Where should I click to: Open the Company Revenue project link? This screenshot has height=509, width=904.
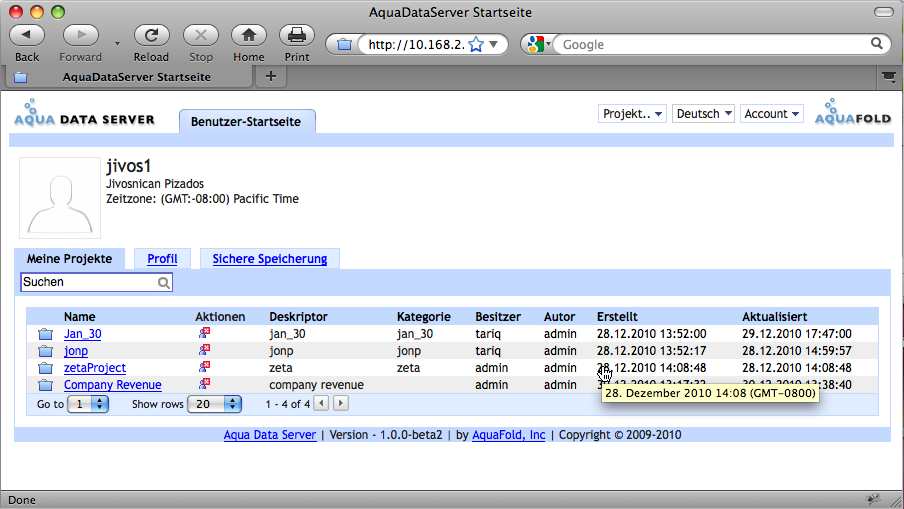(x=112, y=384)
